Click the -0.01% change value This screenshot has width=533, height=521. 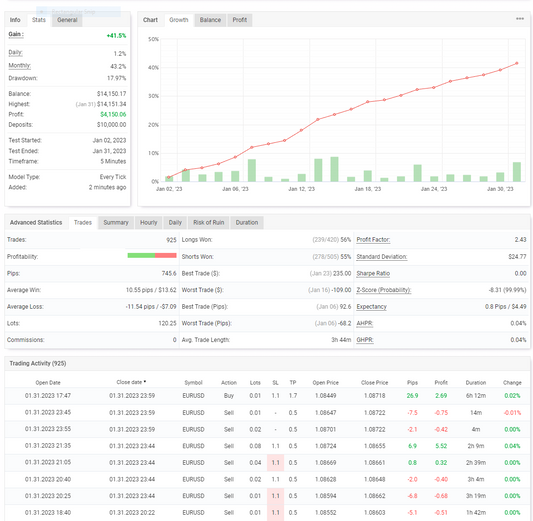512,413
